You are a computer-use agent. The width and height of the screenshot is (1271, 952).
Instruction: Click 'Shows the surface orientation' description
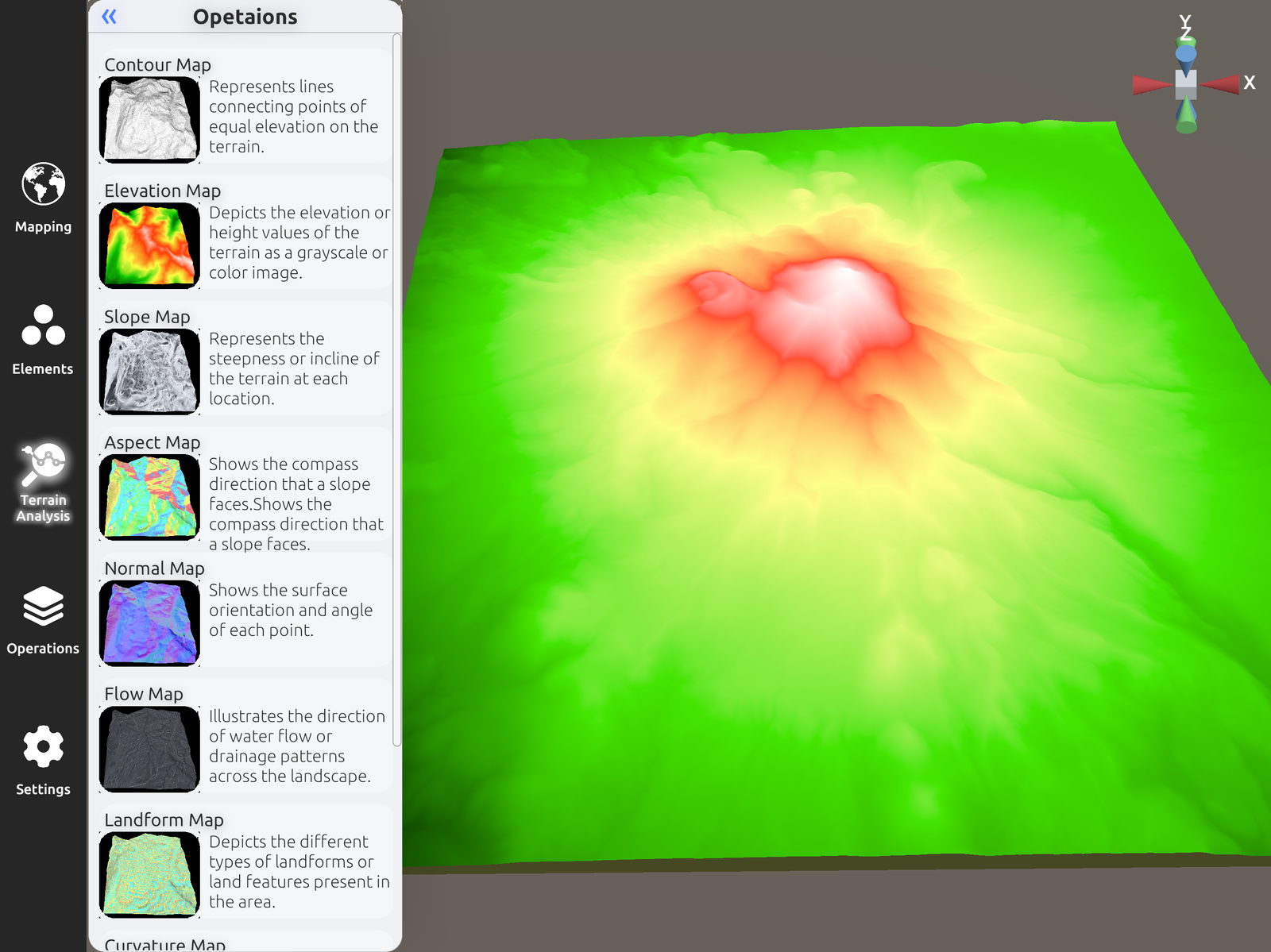[x=291, y=610]
